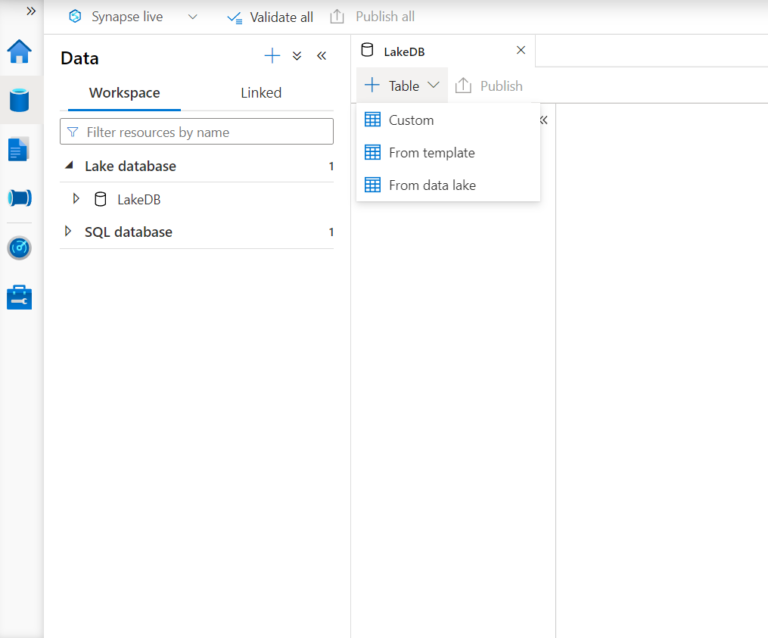
Task: Collapse the Lake database section
Action: click(70, 165)
